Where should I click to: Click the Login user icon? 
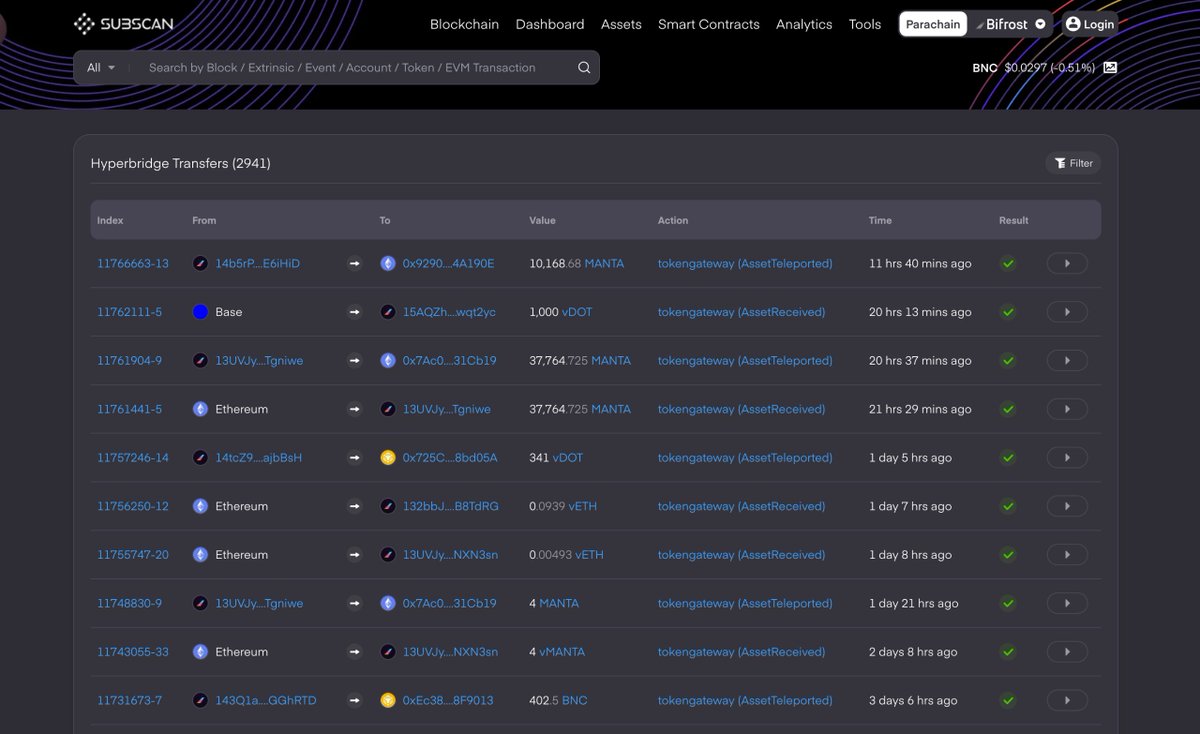pos(1073,24)
